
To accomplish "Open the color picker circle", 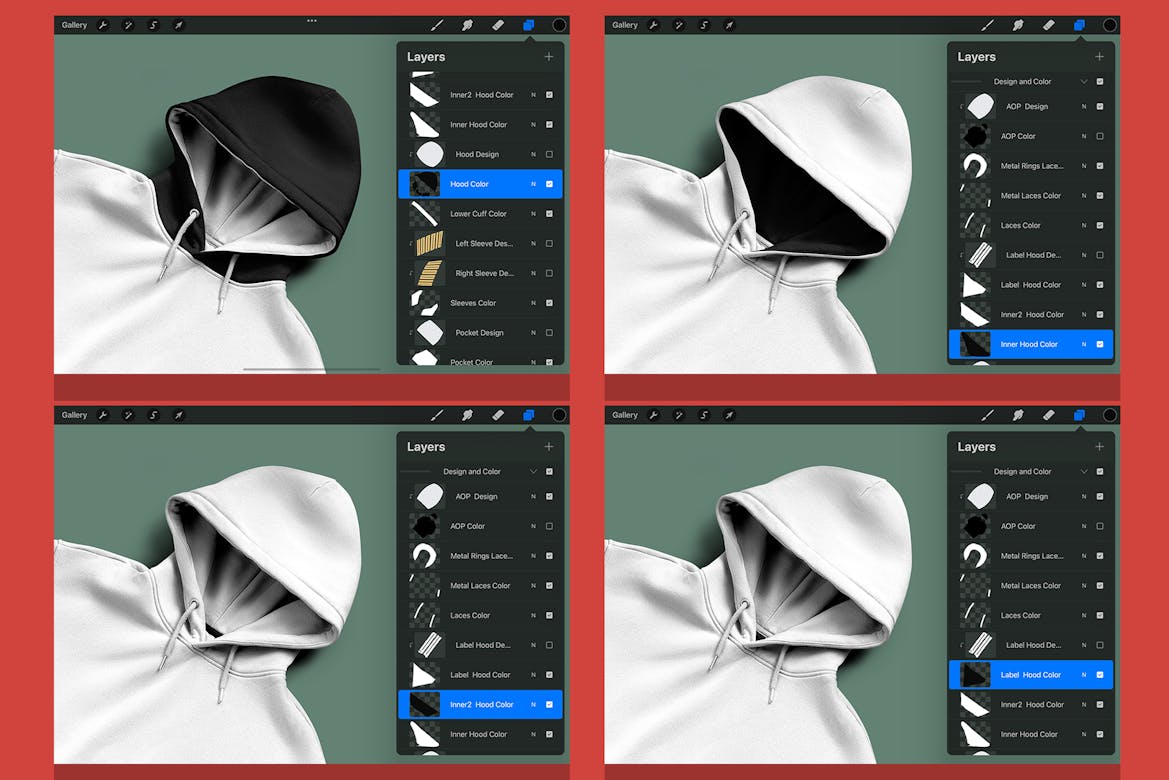I will 558,25.
